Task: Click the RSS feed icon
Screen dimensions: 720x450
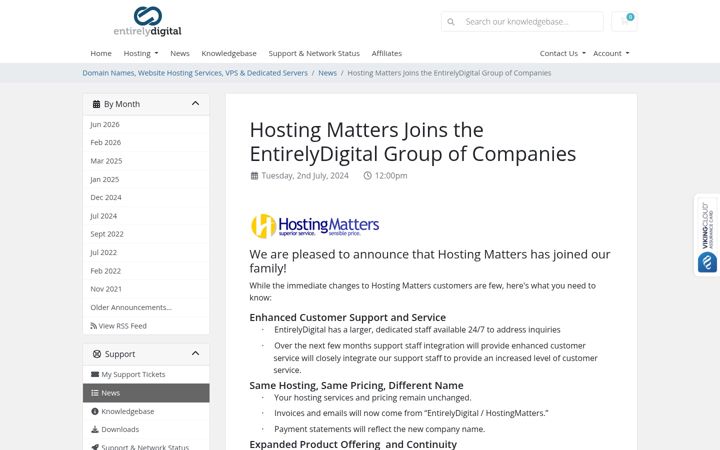Action: pyautogui.click(x=94, y=326)
